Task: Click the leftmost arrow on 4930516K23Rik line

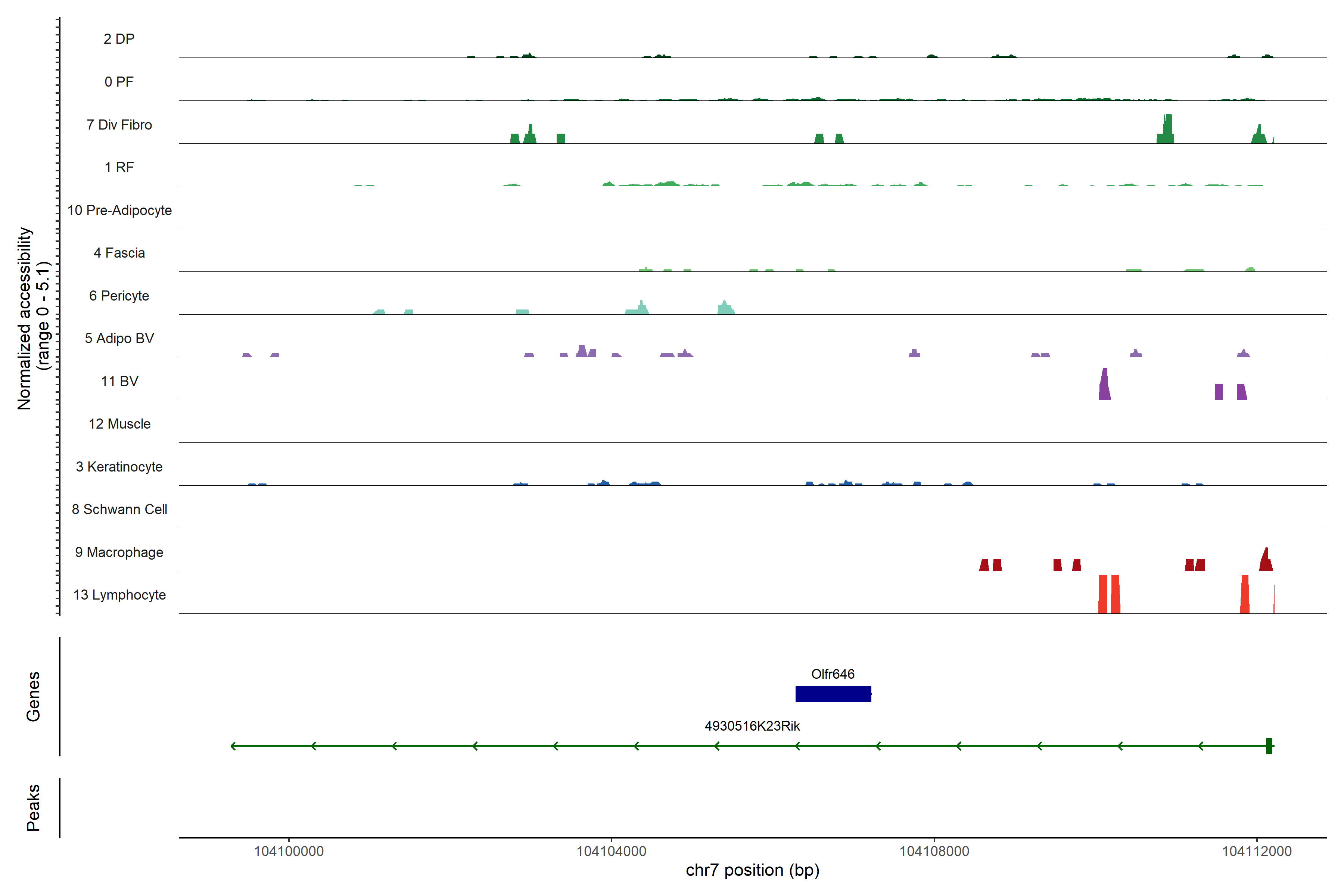Action: (x=233, y=746)
